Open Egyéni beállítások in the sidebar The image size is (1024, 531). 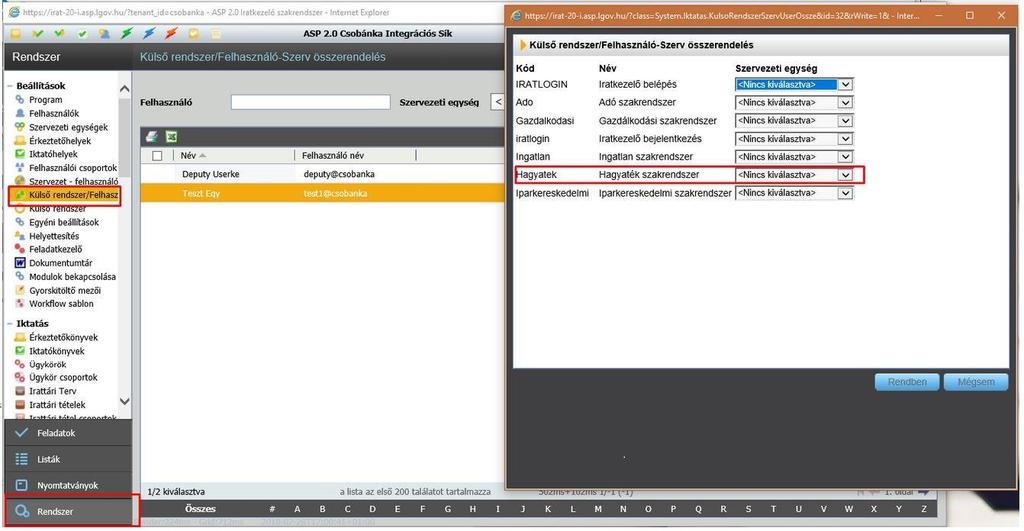[x=64, y=223]
